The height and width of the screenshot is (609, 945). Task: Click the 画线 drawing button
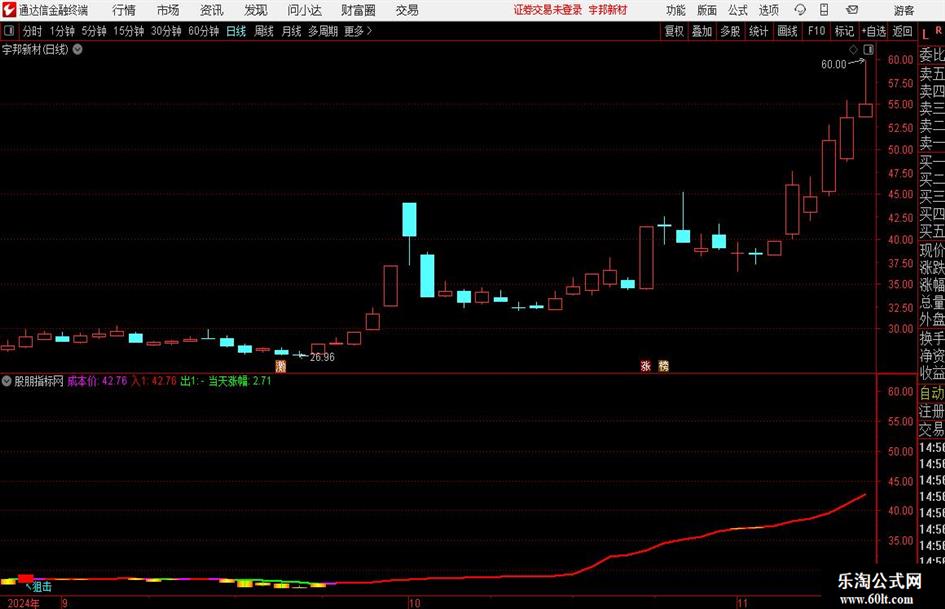click(787, 31)
